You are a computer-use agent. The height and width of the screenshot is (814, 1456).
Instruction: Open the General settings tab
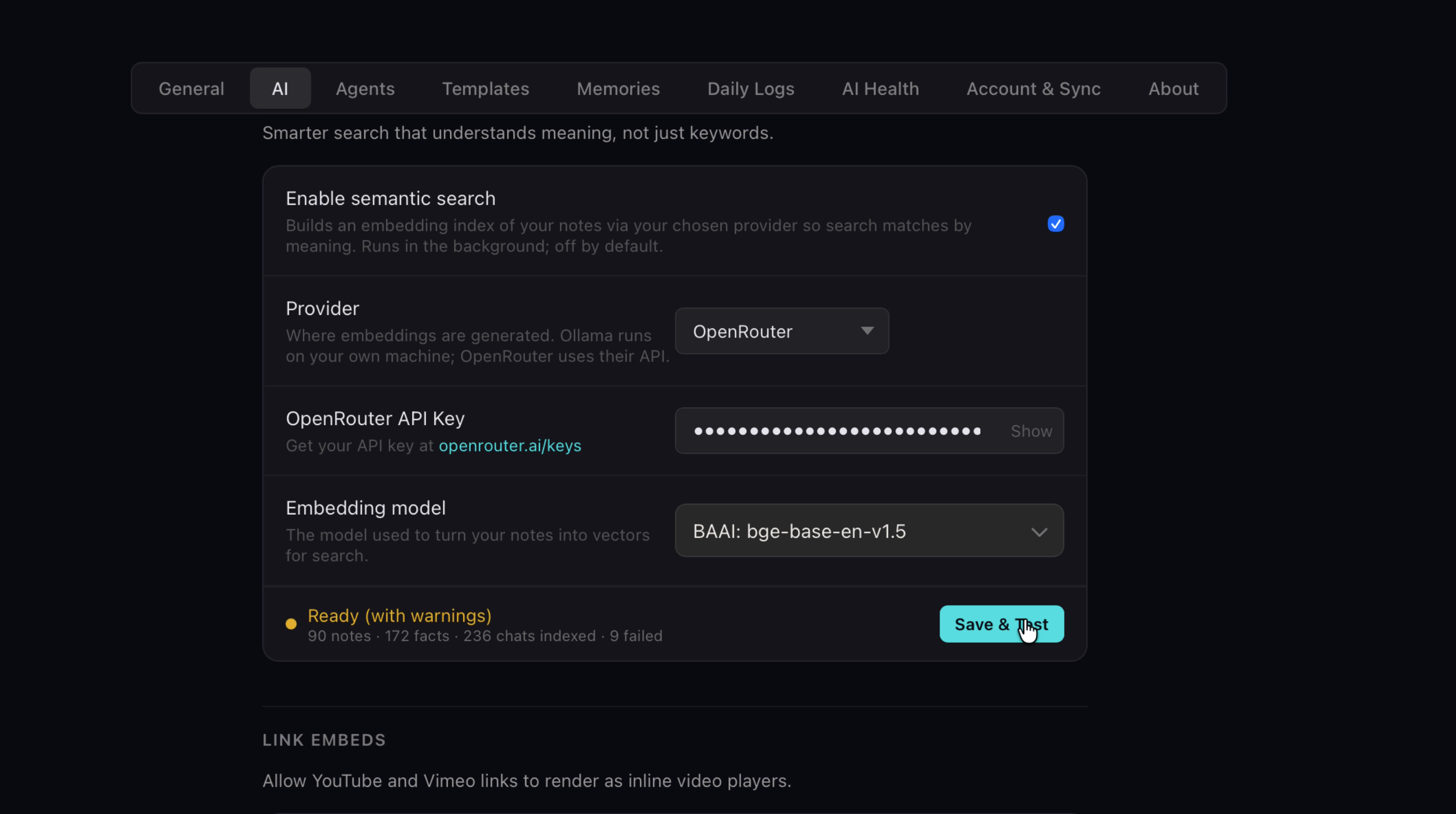click(191, 88)
